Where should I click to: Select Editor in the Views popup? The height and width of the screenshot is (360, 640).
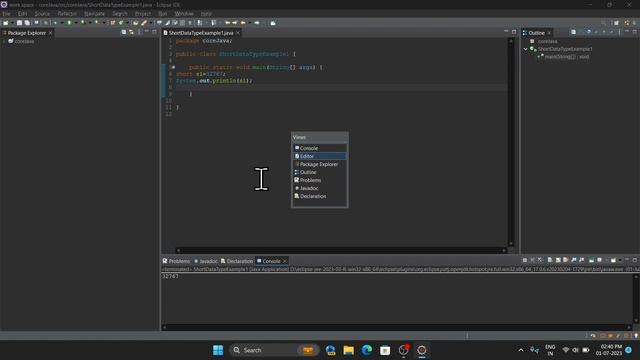[320, 156]
